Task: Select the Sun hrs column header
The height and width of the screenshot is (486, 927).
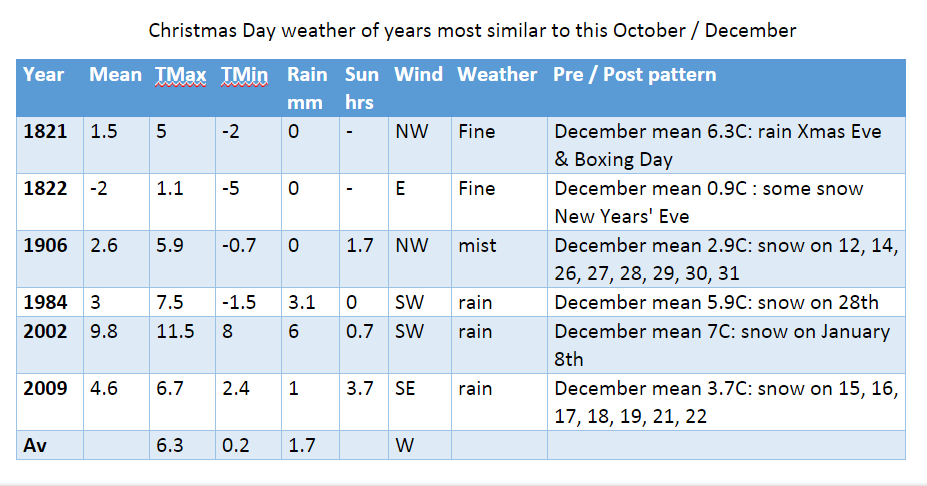Action: tap(361, 88)
